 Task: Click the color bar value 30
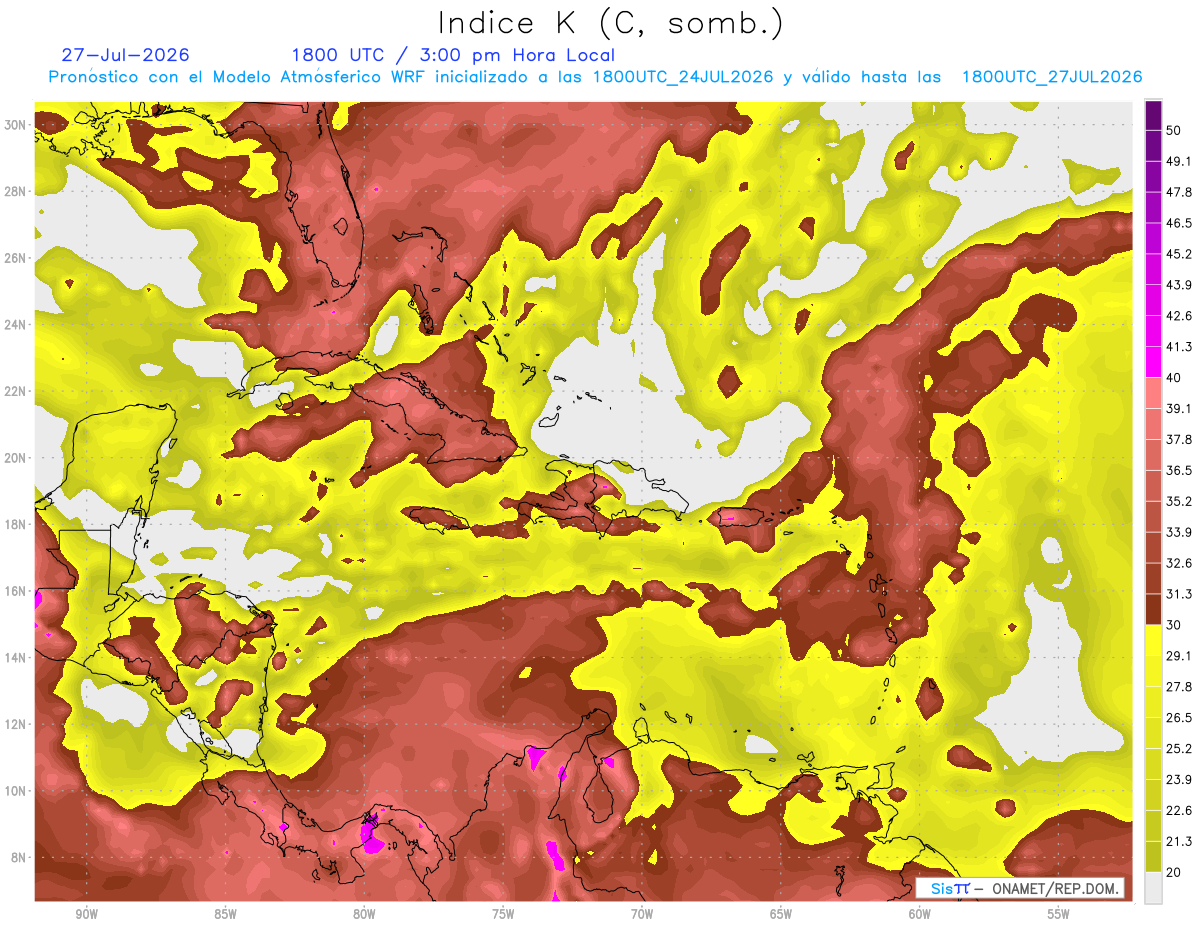1176,625
